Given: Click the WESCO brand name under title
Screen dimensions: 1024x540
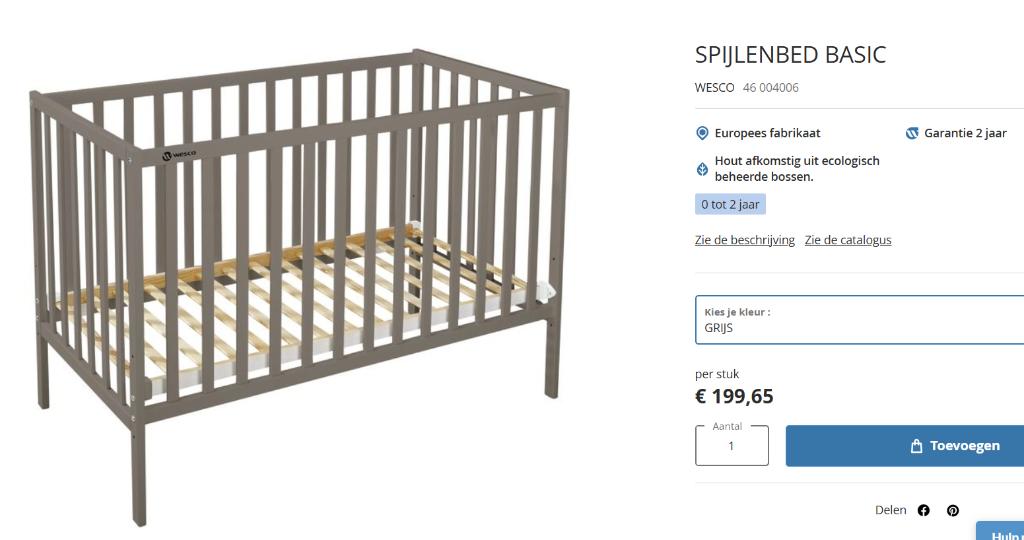Looking at the screenshot, I should [714, 87].
